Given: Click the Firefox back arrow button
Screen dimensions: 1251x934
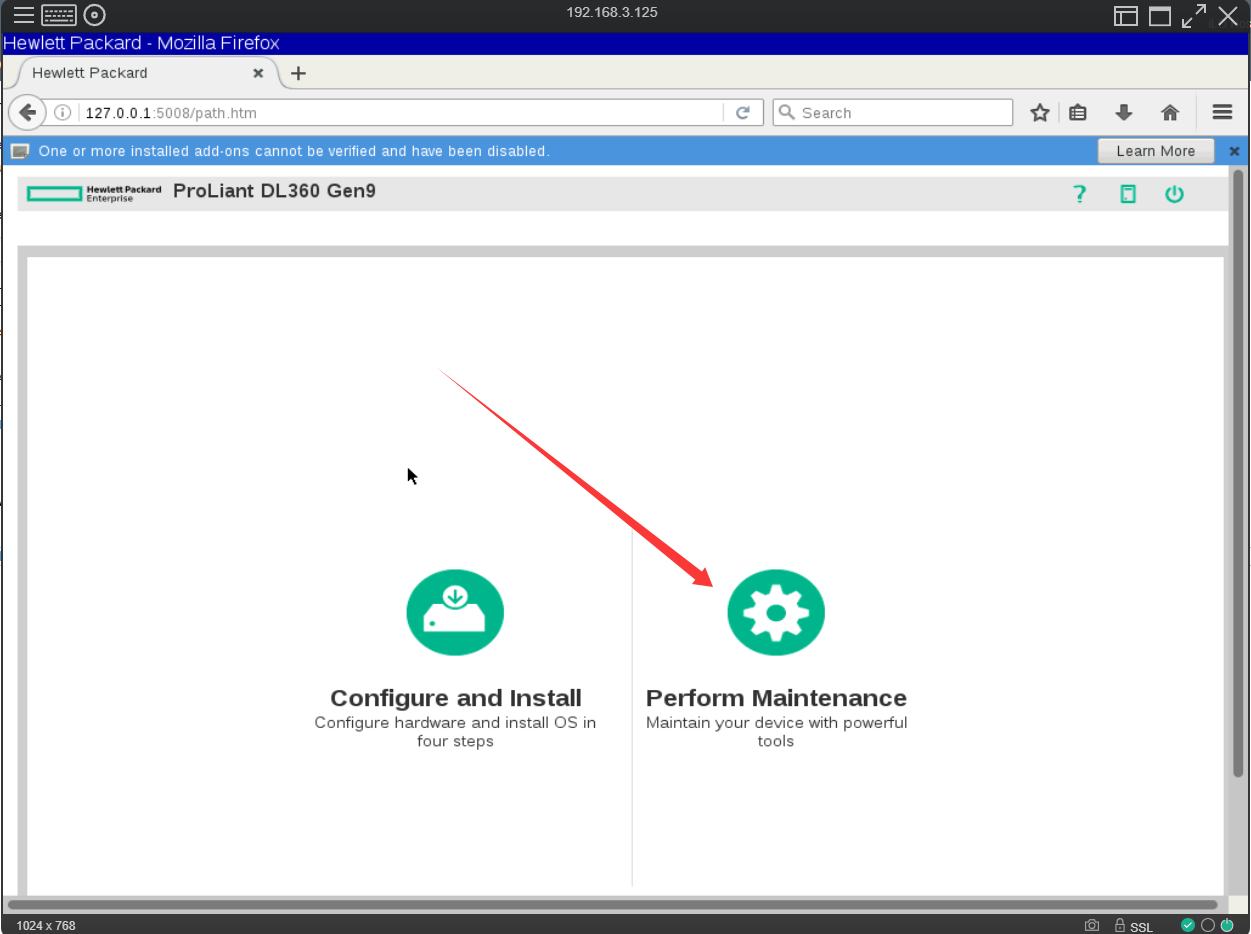Looking at the screenshot, I should pyautogui.click(x=27, y=112).
